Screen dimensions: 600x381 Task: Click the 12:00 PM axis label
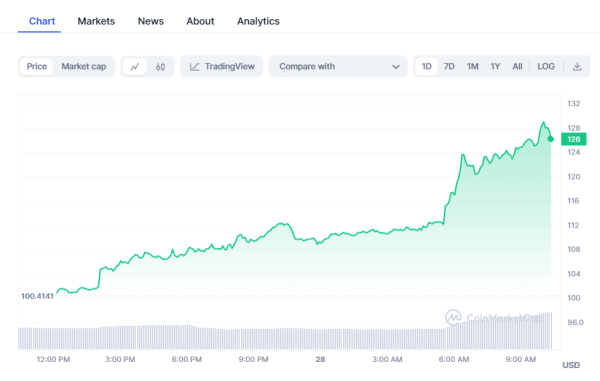coord(53,360)
